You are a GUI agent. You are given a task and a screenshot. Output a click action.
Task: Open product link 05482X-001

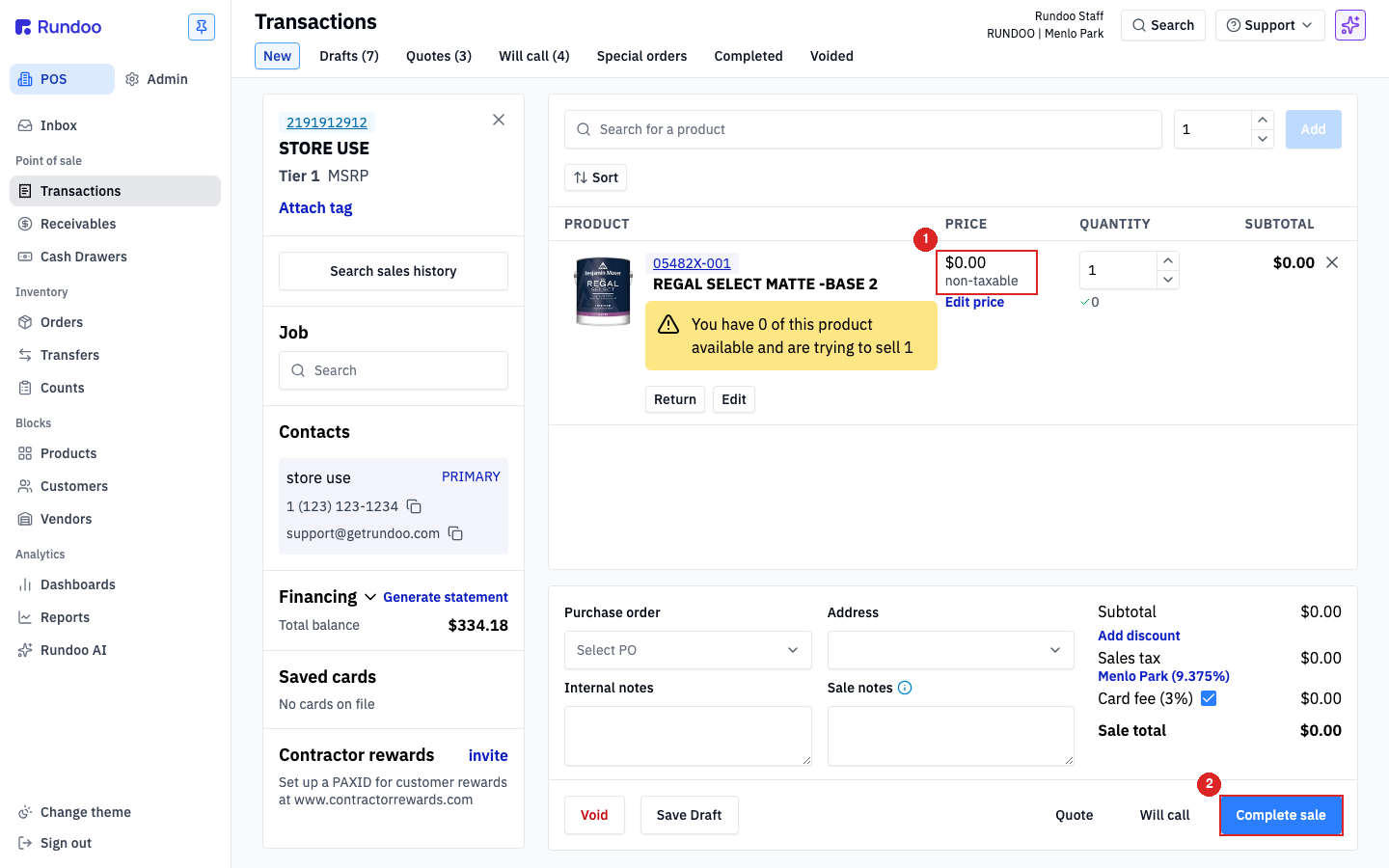coord(692,263)
